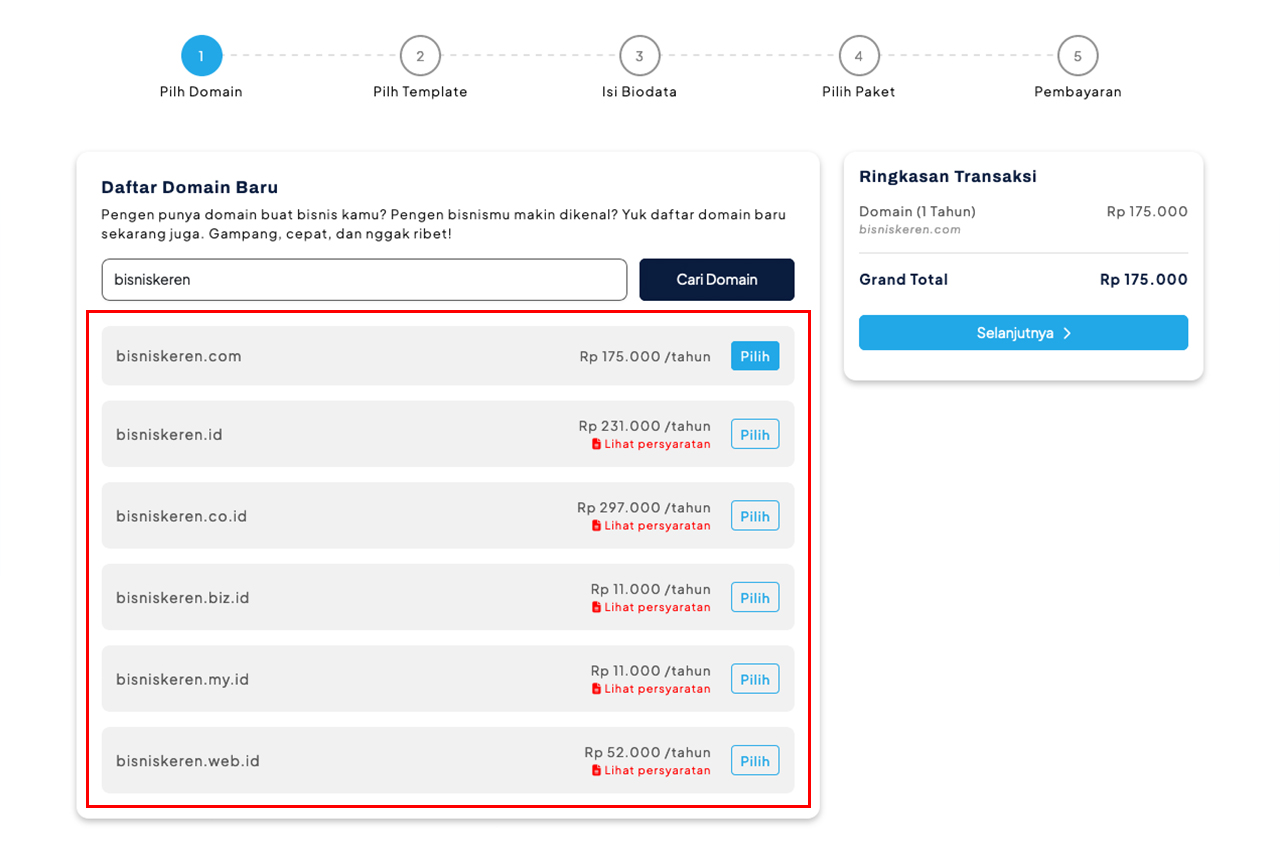Click the chevron arrow on Selanjutnya button
The height and width of the screenshot is (853, 1280).
[1067, 333]
